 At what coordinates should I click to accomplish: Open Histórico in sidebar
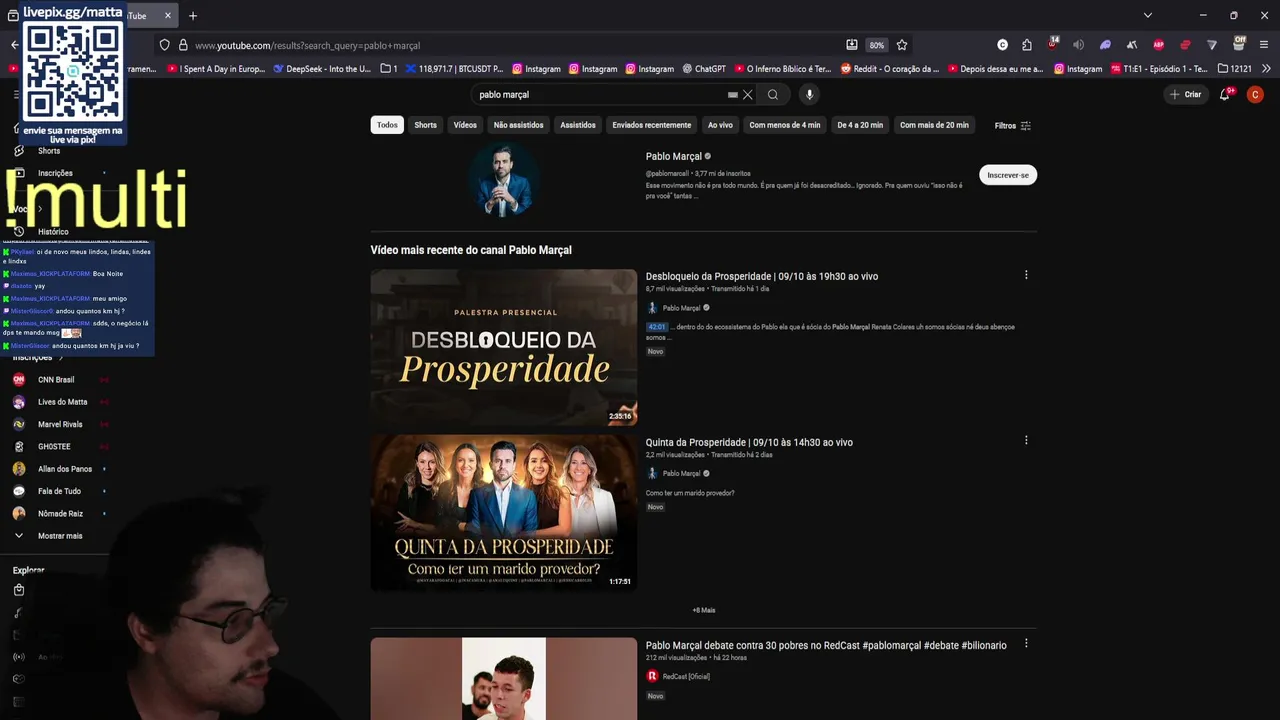coord(53,232)
